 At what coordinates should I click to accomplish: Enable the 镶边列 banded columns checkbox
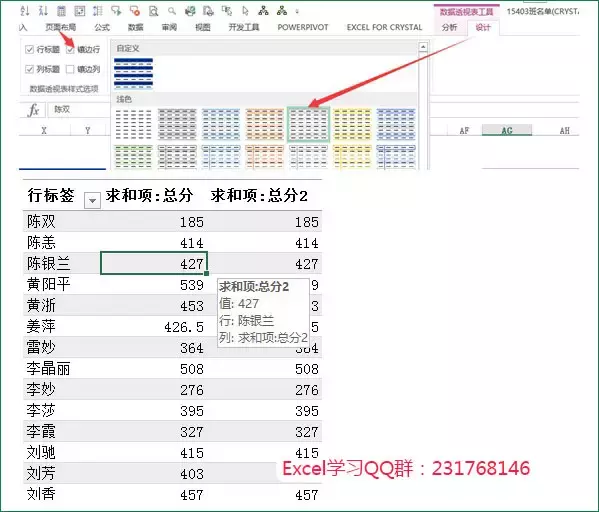[70, 69]
